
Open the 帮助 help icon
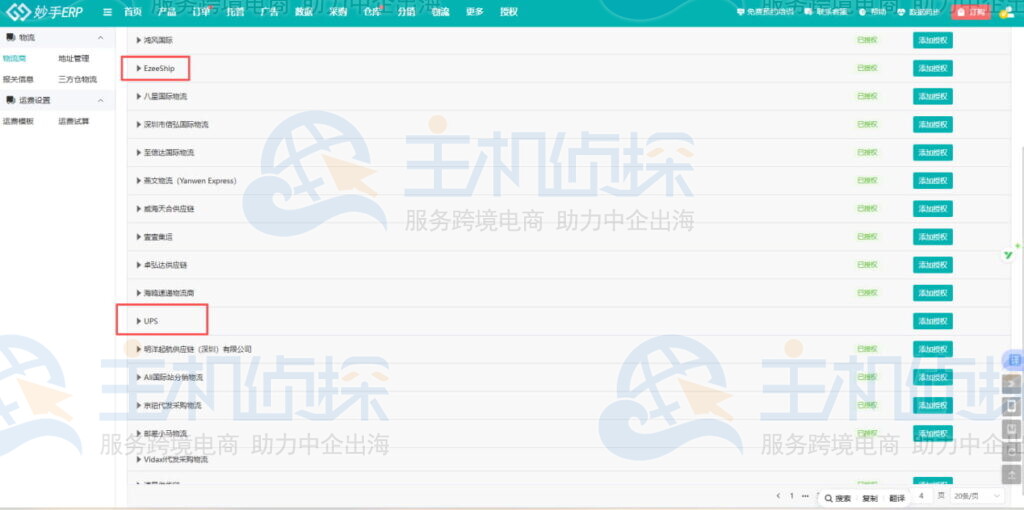coord(862,12)
